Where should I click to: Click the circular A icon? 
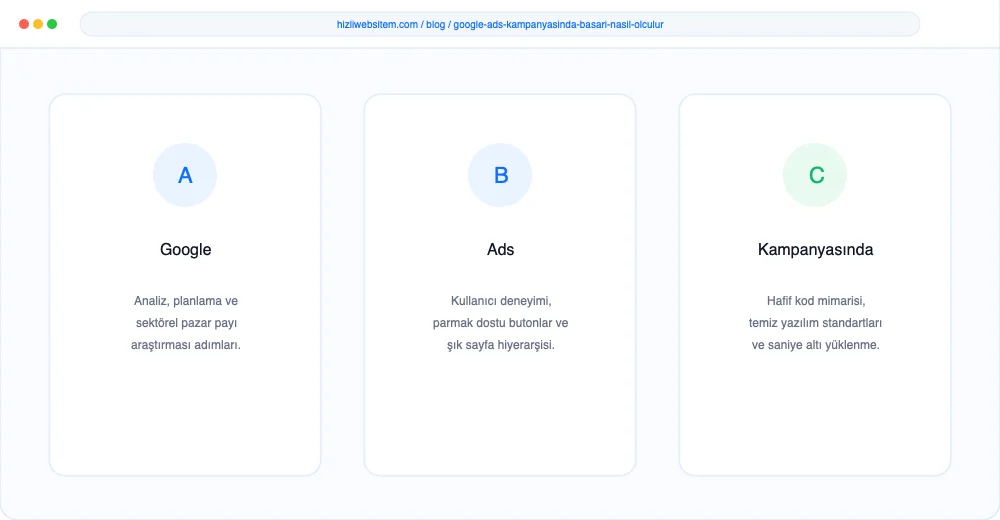click(x=185, y=175)
